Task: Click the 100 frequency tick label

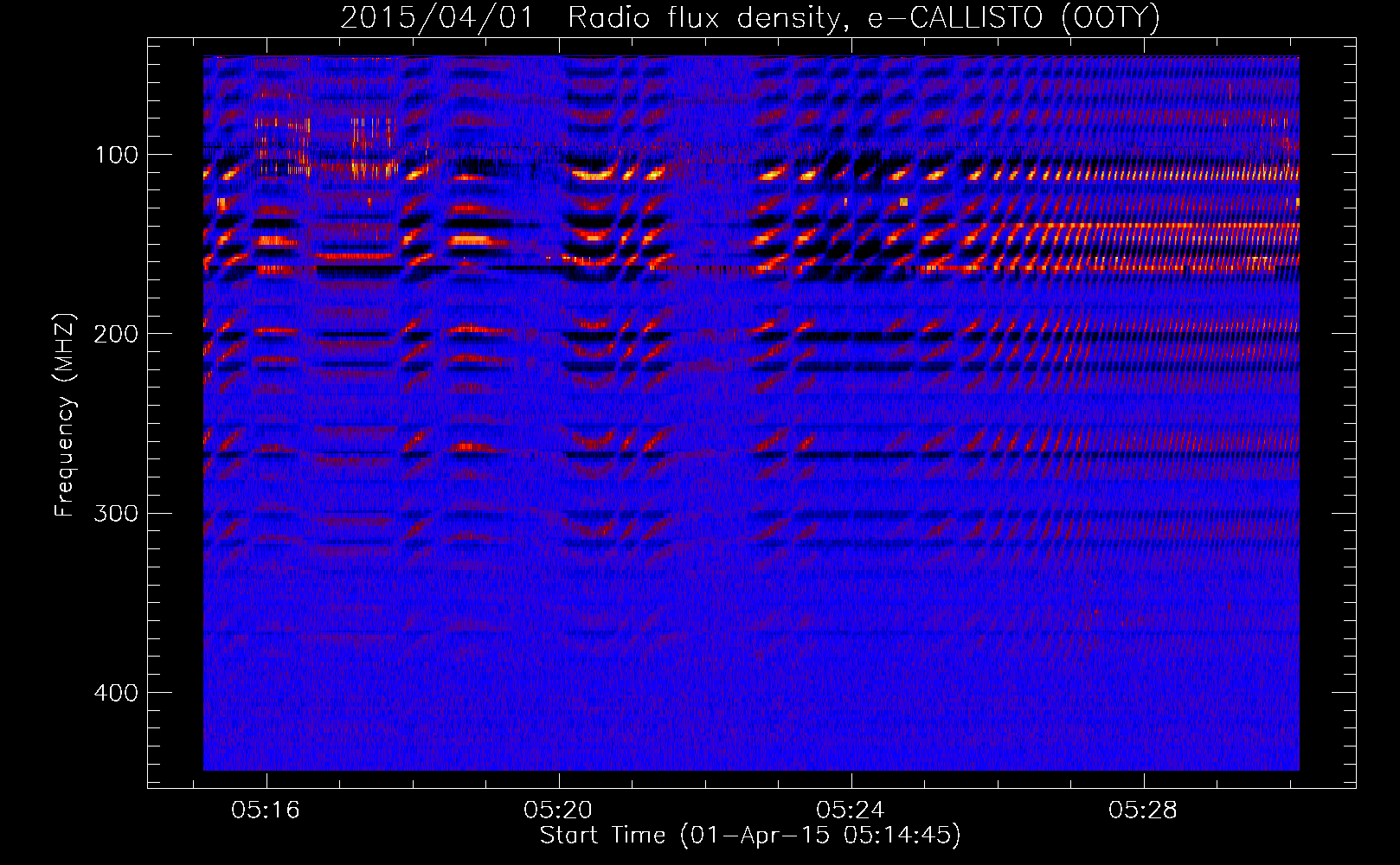Action: point(117,155)
